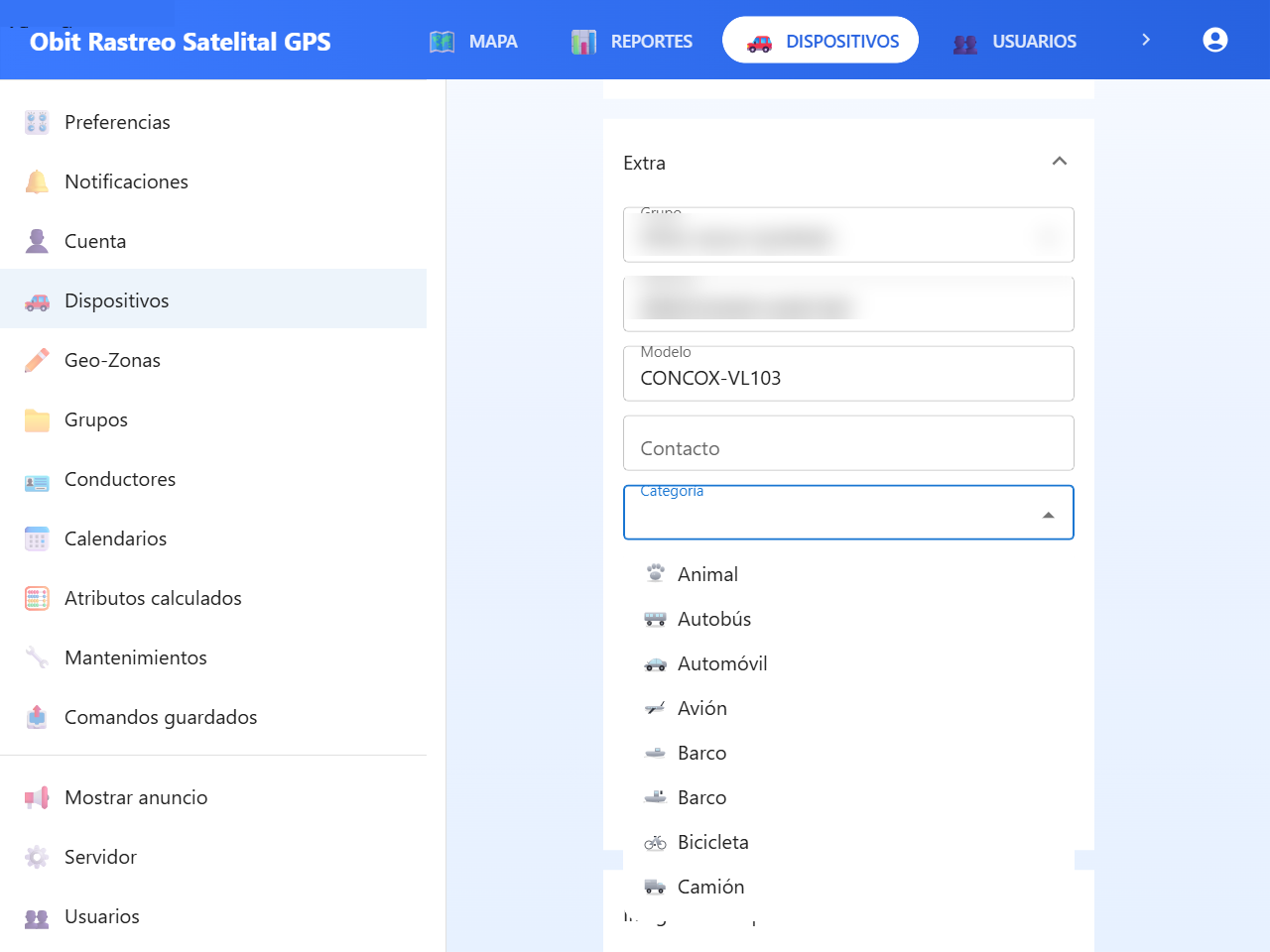Image resolution: width=1270 pixels, height=952 pixels.
Task: Select the DISPOSITIVOS tab
Action: (x=821, y=41)
